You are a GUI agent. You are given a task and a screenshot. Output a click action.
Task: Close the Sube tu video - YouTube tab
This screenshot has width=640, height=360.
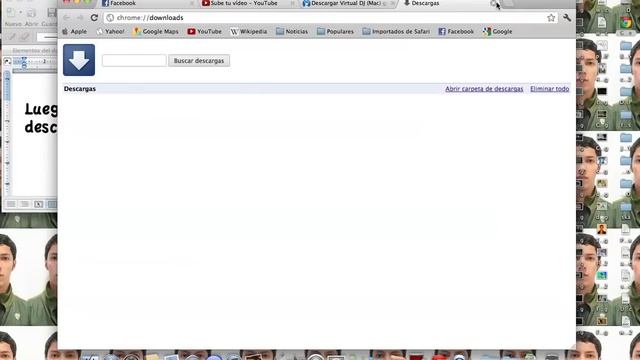(x=292, y=3)
